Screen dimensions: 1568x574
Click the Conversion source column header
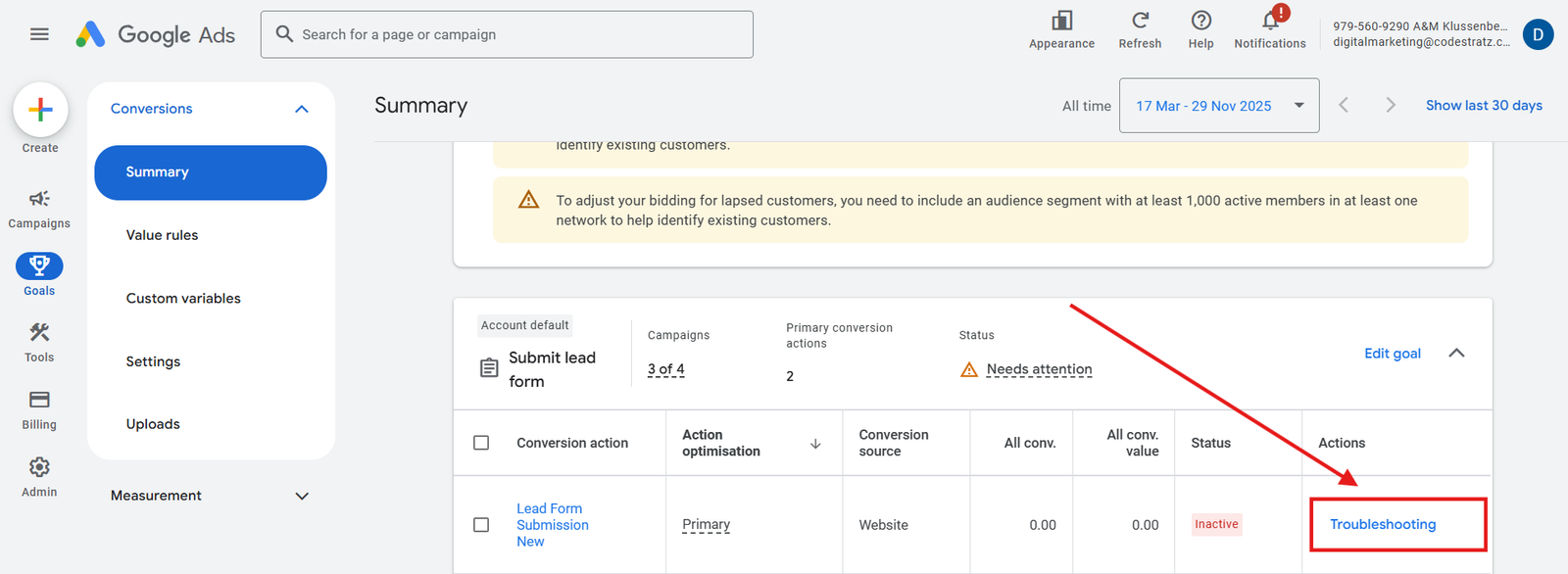tap(894, 443)
